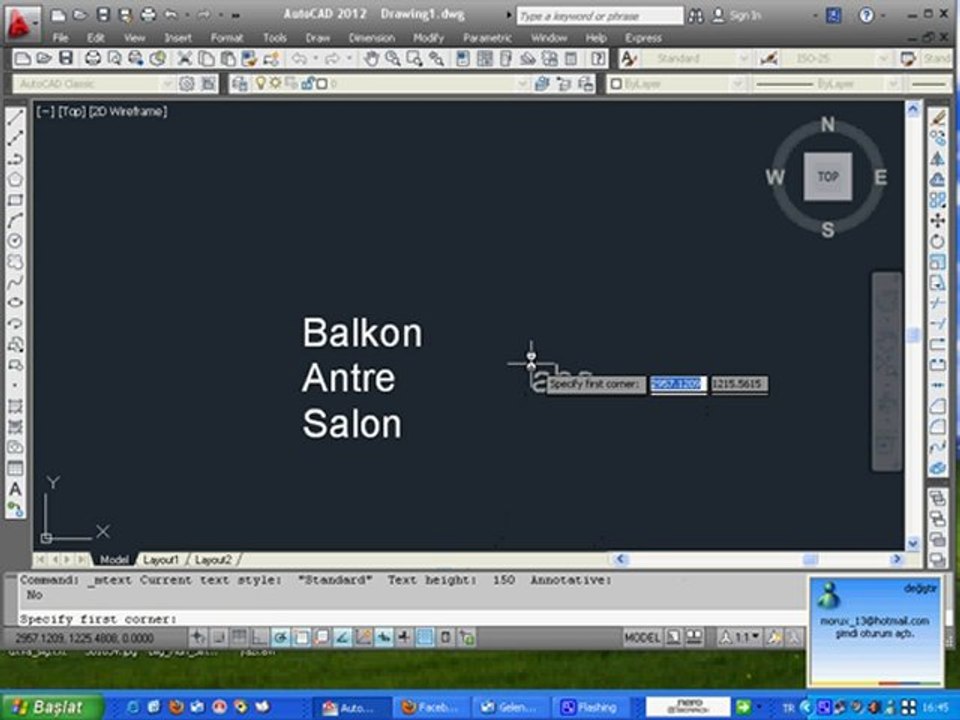Choose the Rectangle draw tool
The height and width of the screenshot is (720, 960).
(15, 200)
